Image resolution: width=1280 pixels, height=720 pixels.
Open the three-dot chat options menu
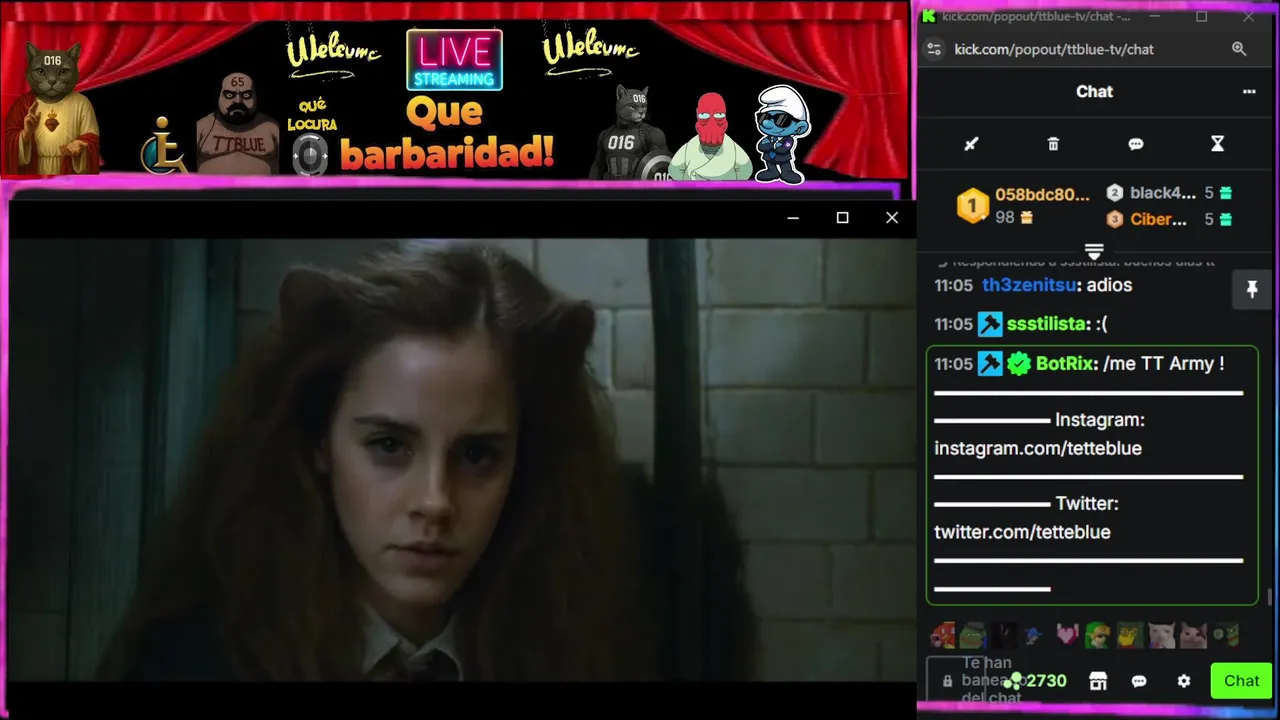click(x=1249, y=91)
